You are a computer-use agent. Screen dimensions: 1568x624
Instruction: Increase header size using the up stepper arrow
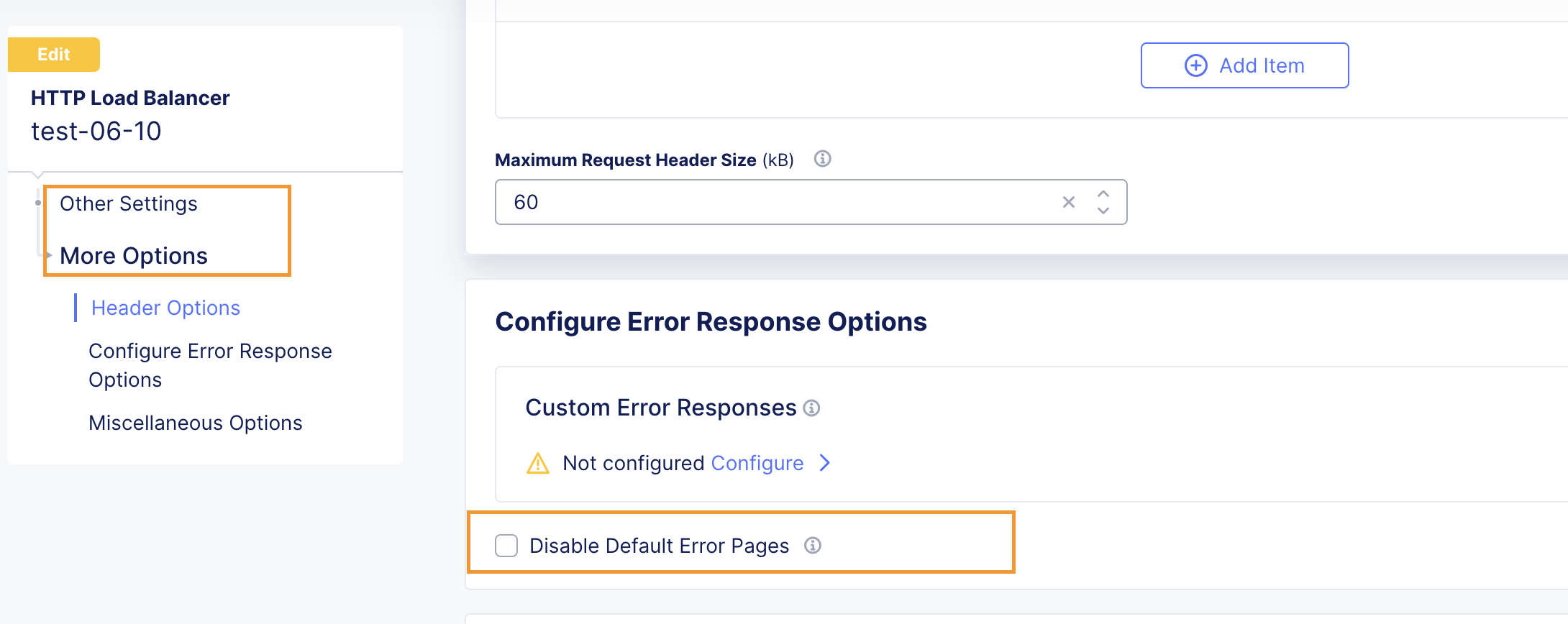click(1103, 193)
